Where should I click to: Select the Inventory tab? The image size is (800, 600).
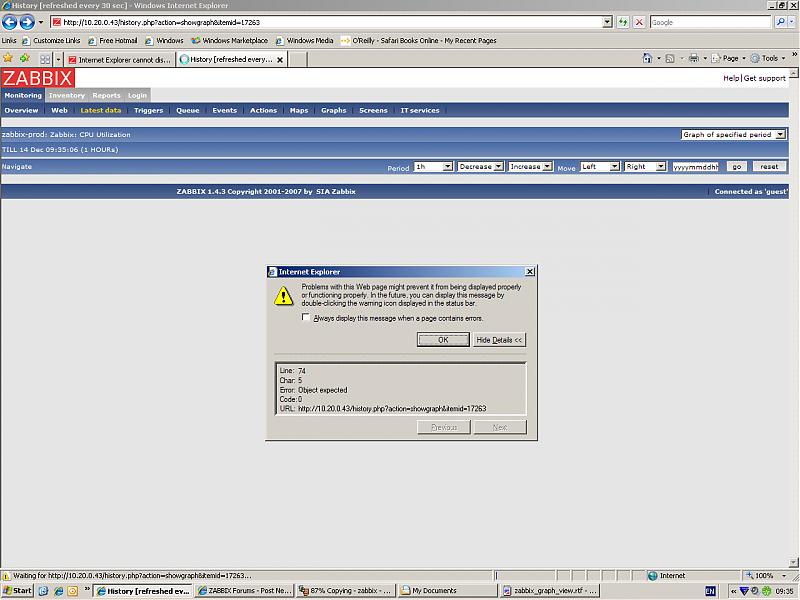[x=66, y=95]
